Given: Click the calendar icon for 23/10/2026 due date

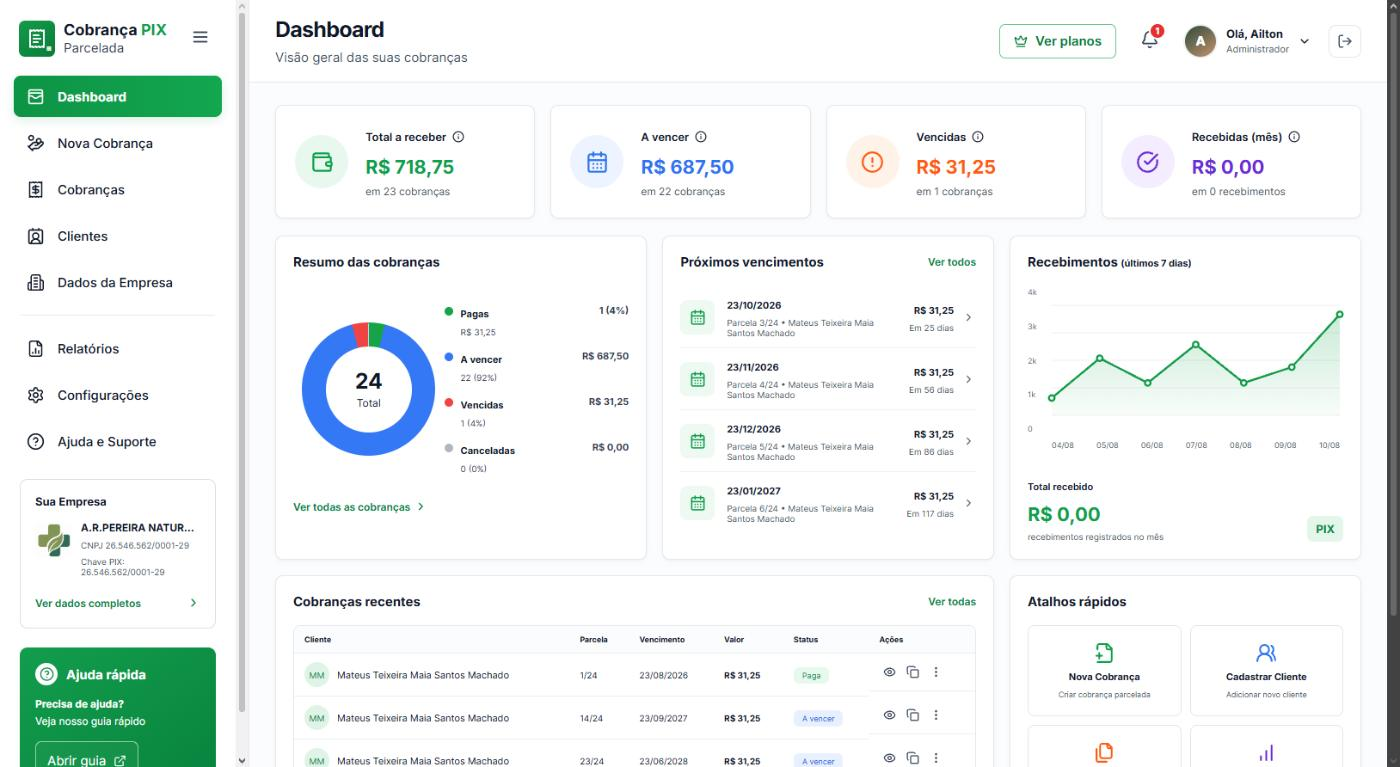Looking at the screenshot, I should [698, 318].
